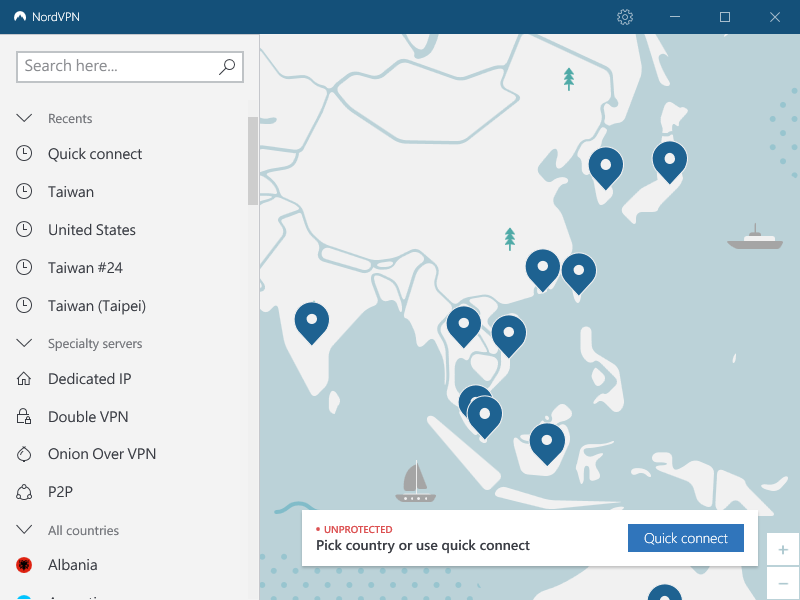Click the clock icon next to plain Taiwan entry
Screen dimensions: 800x600
coord(24,191)
